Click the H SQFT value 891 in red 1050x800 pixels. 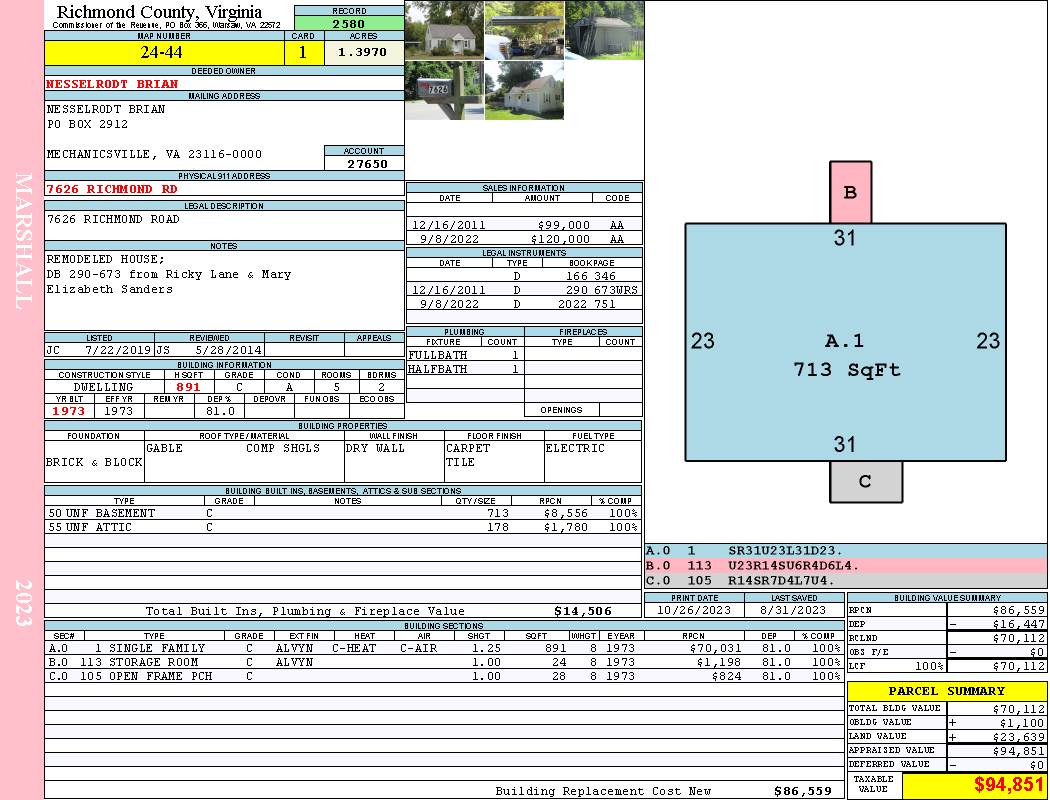tap(188, 387)
